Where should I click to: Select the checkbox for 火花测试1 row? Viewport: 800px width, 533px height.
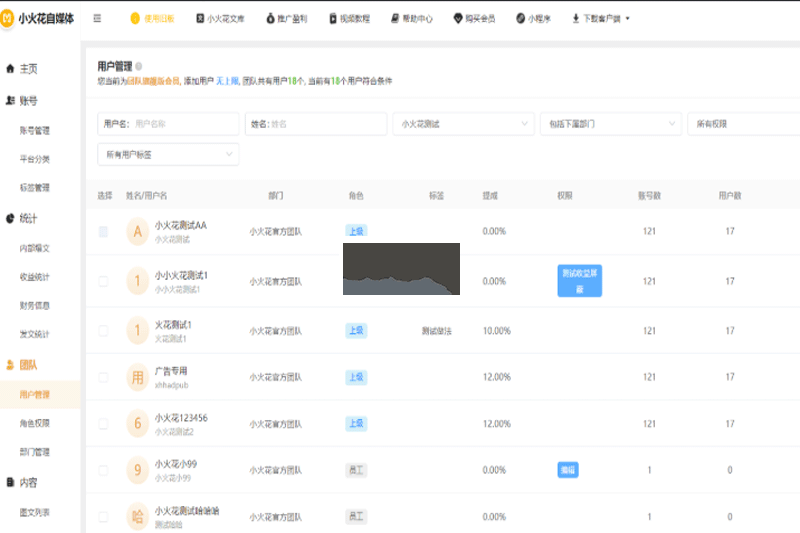[x=103, y=330]
